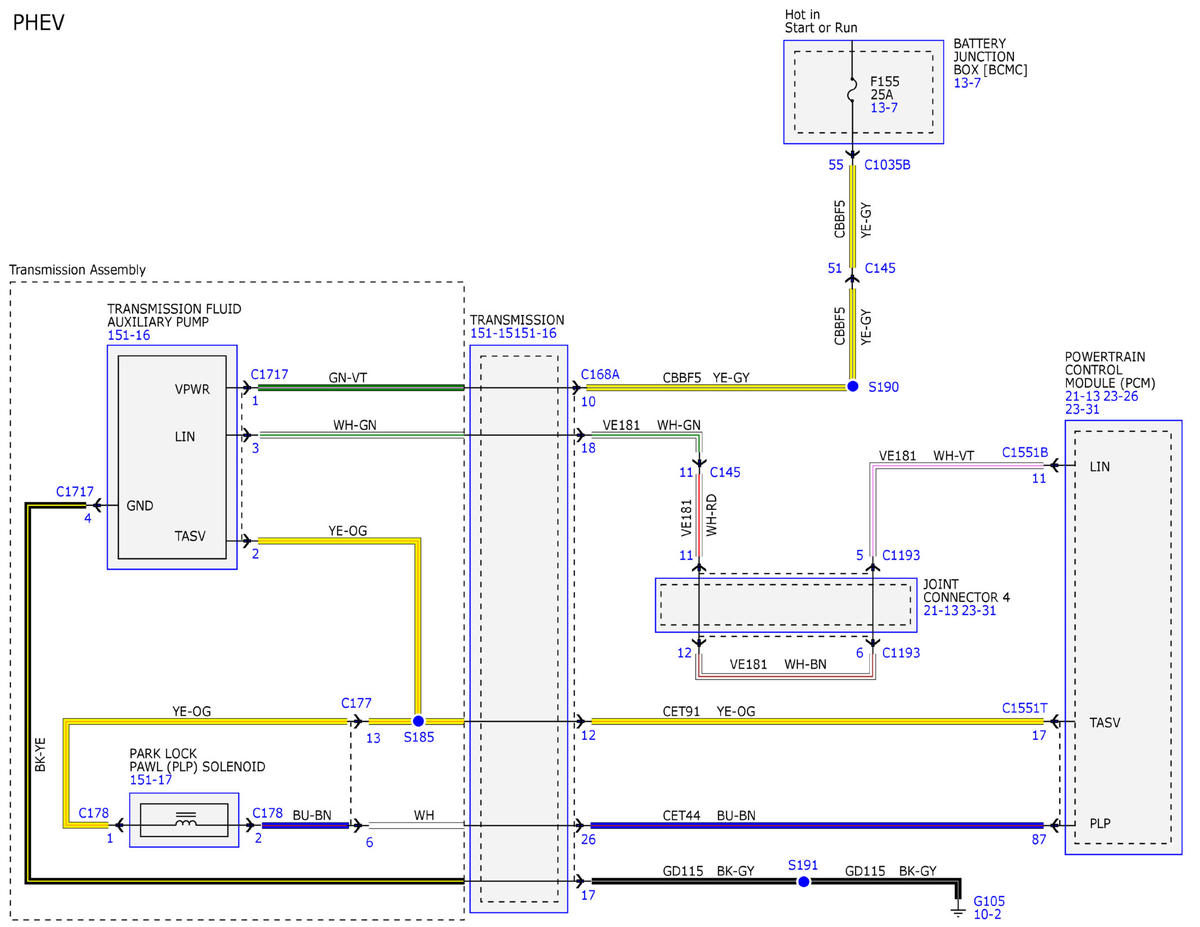The width and height of the screenshot is (1200, 927).
Task: Open page 21-13 under Joint Connector 4
Action: (x=942, y=610)
